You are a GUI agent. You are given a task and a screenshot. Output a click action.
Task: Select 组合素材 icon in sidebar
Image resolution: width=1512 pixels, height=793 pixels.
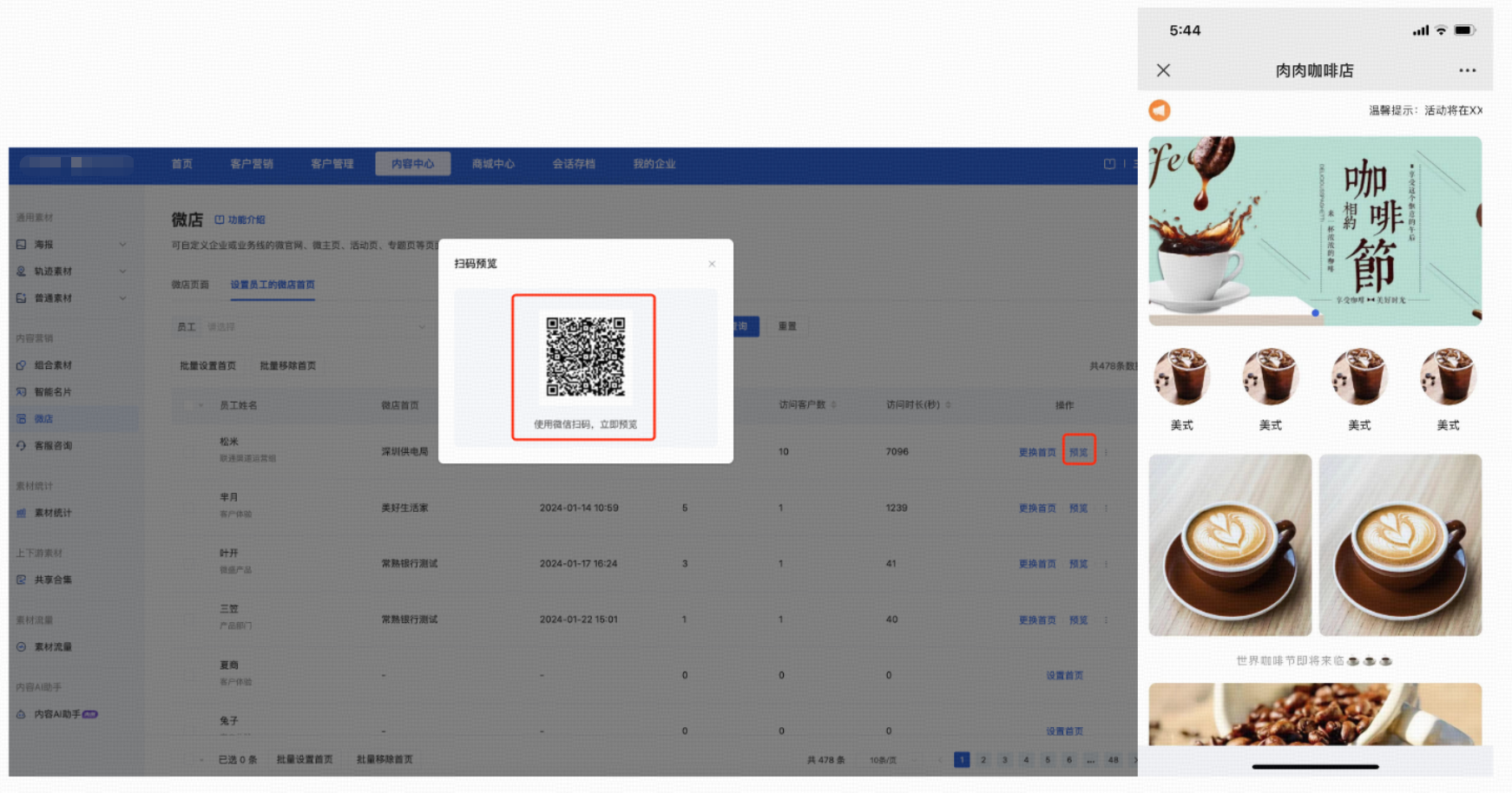[x=22, y=365]
